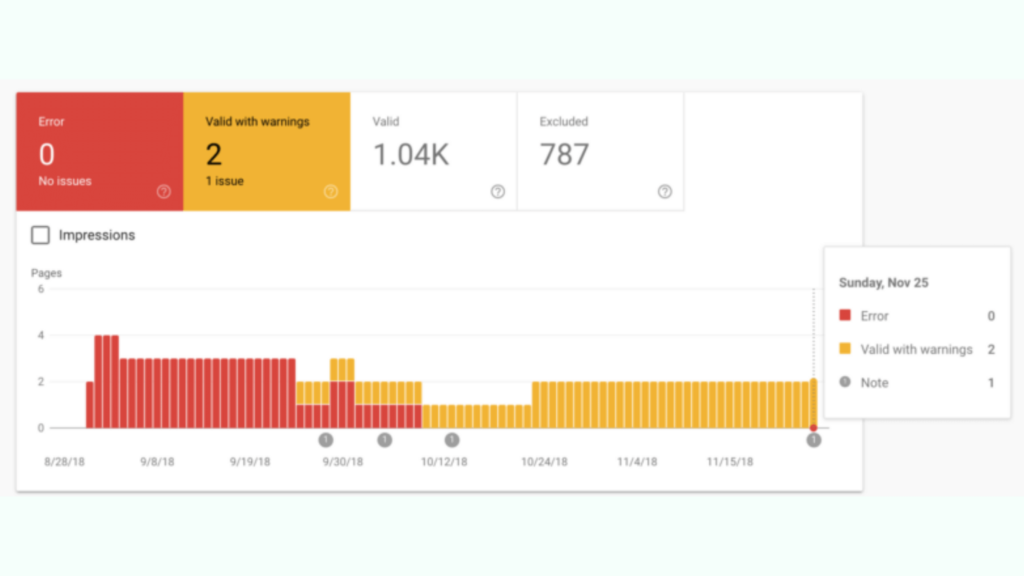
Task: Click the yellow Valid with warnings swatch in tooltip
Action: pos(845,349)
